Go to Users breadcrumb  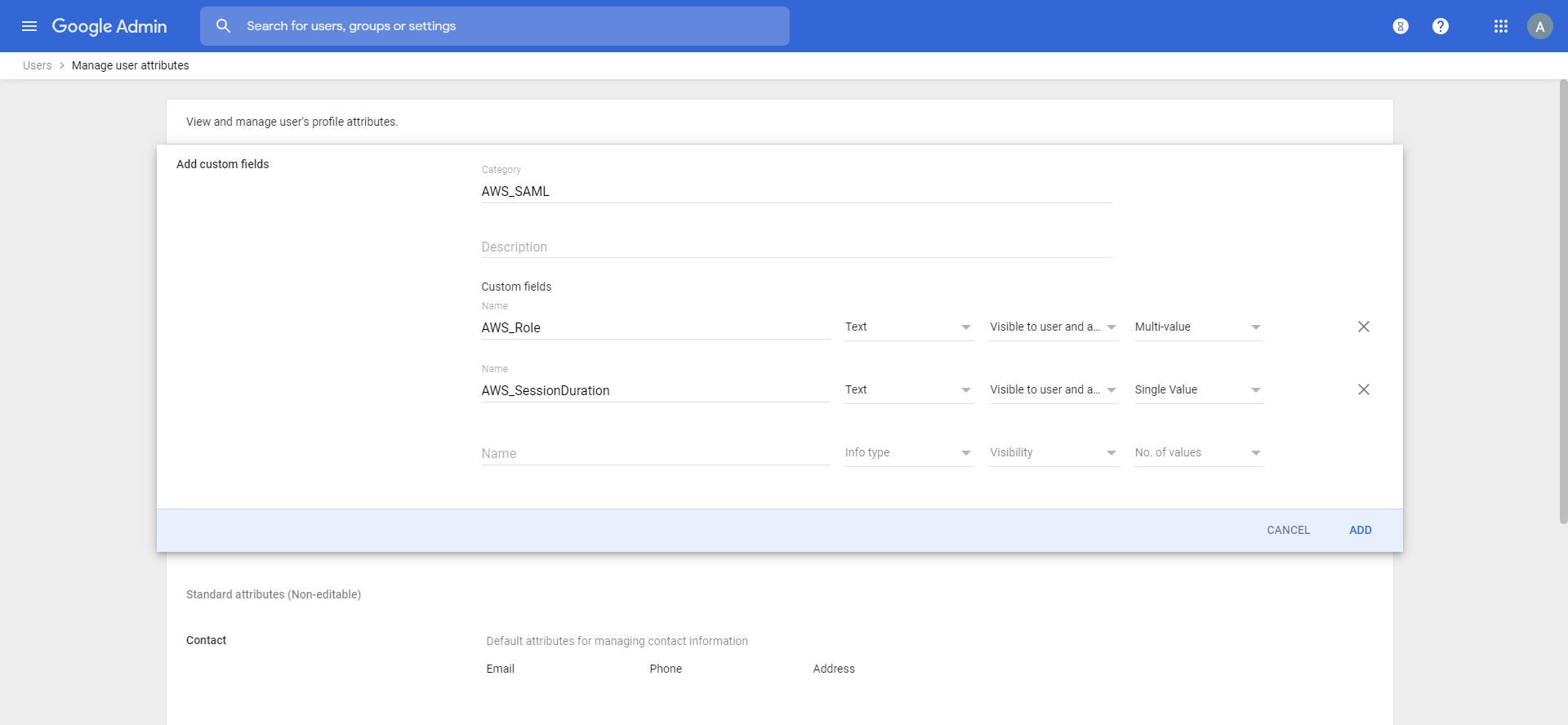pyautogui.click(x=37, y=65)
